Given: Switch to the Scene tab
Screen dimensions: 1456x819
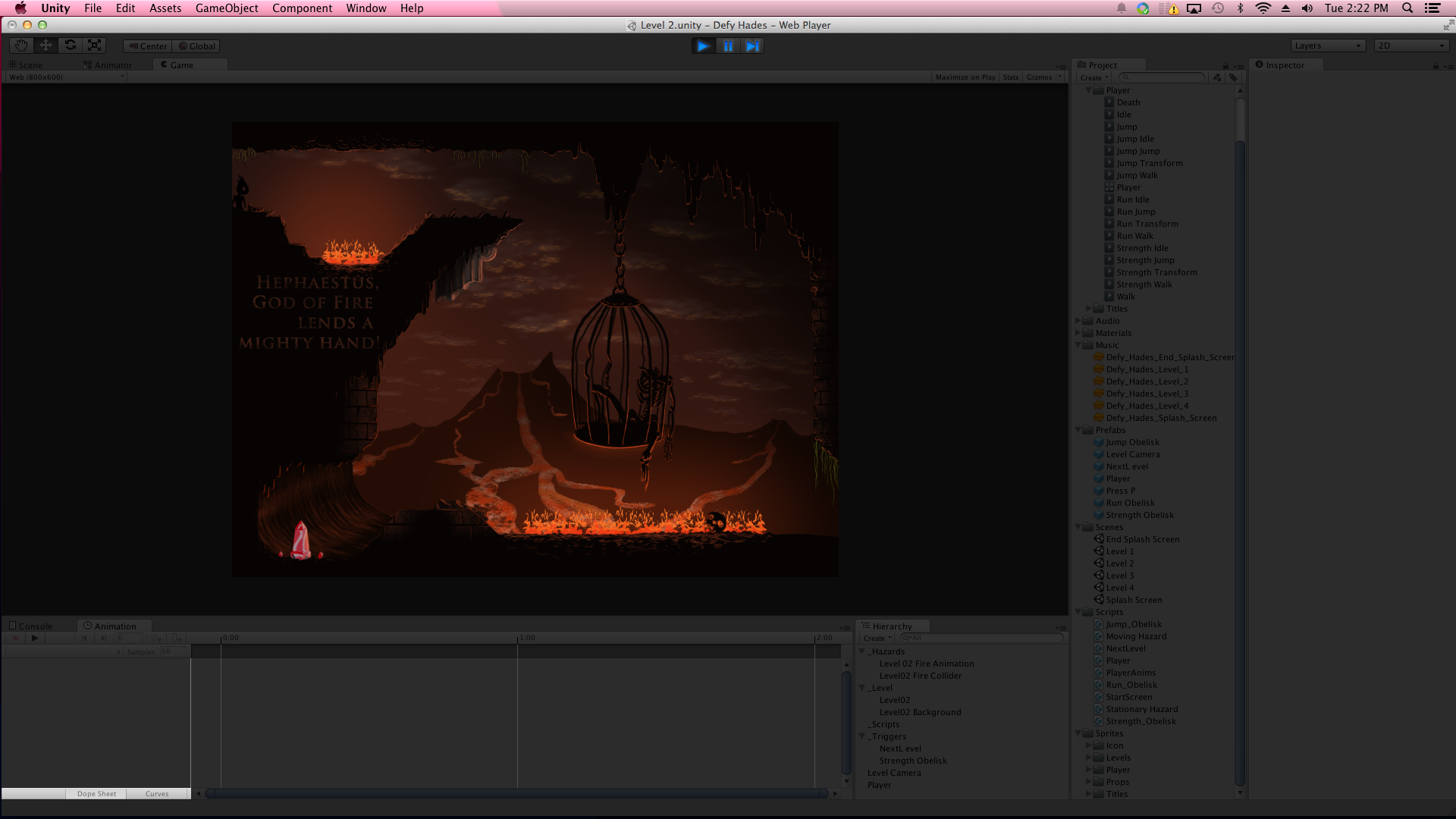Looking at the screenshot, I should (25, 65).
